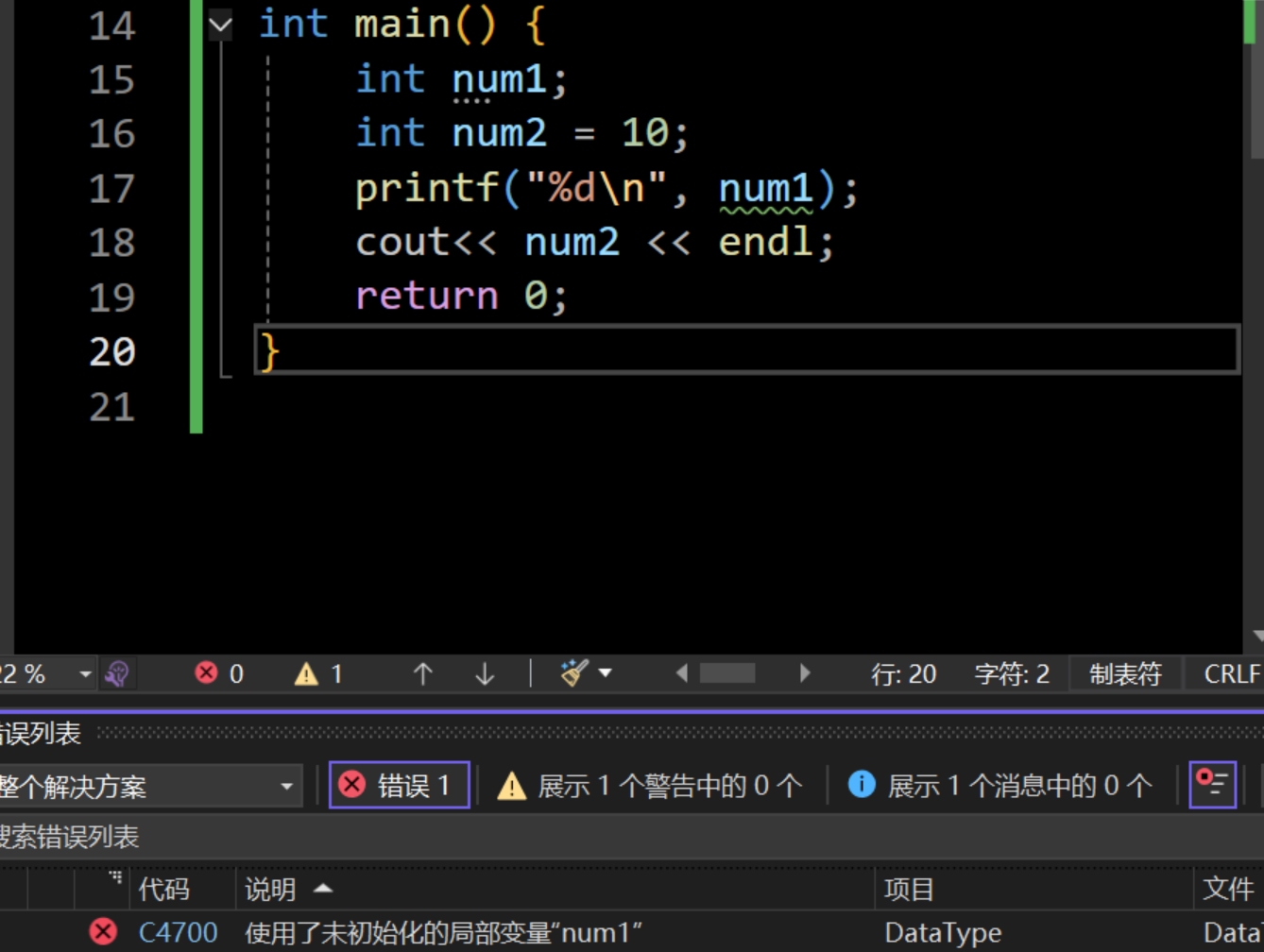Click the editor vertical scrollbar down arrow
Screen dimensions: 1264x952
1257,637
